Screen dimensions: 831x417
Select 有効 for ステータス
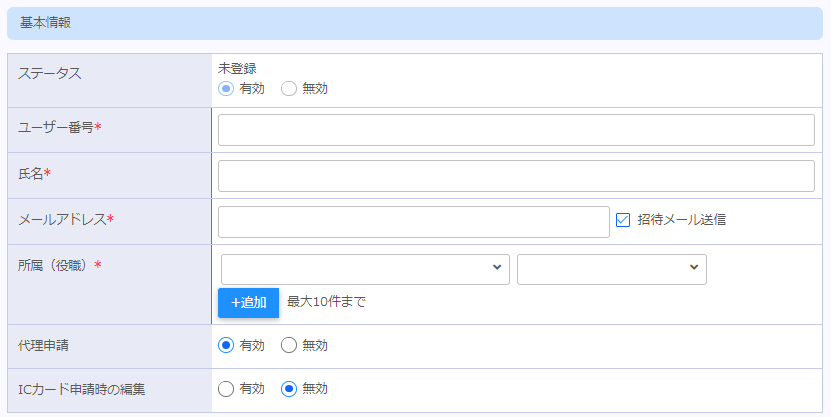coord(227,88)
